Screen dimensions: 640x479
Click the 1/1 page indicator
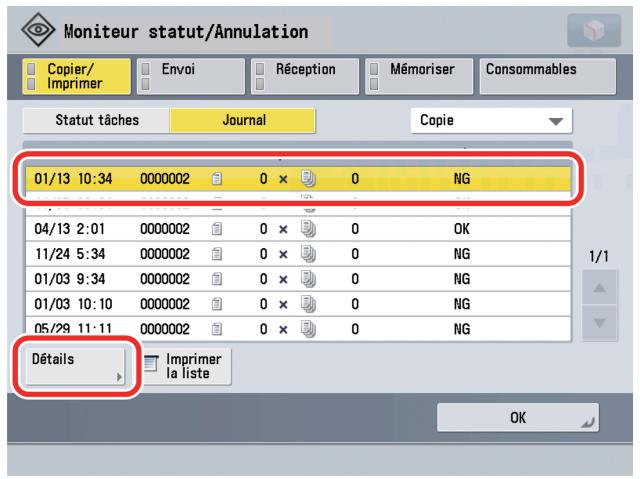click(599, 257)
